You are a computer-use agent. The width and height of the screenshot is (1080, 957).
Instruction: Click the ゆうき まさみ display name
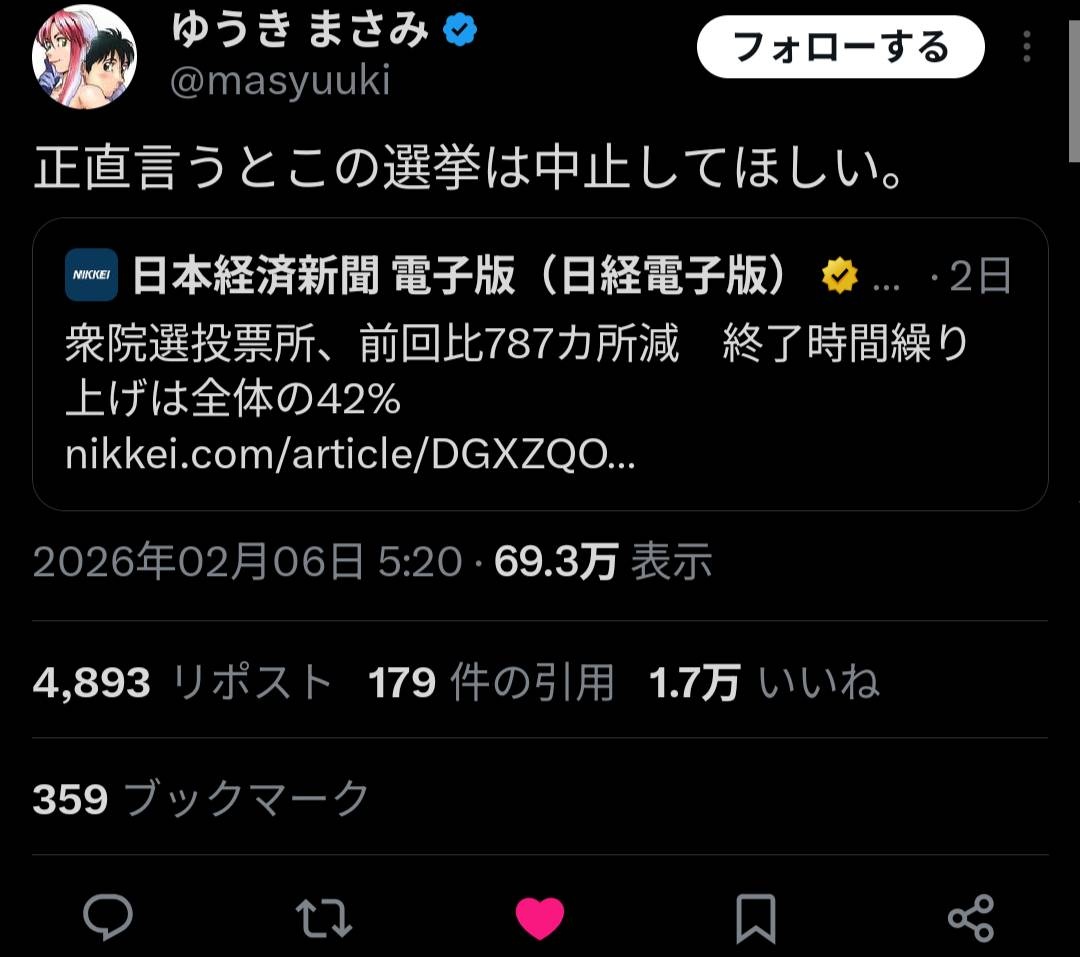(300, 30)
